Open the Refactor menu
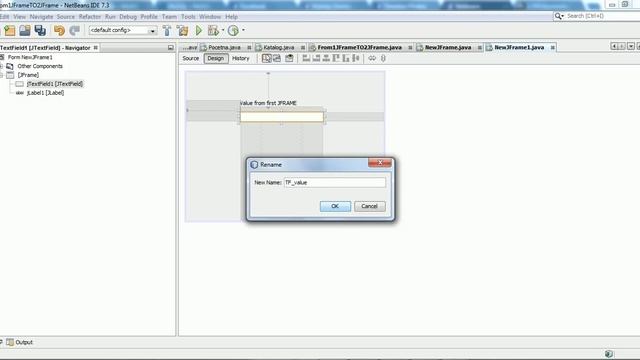The height and width of the screenshot is (360, 640). 90,17
